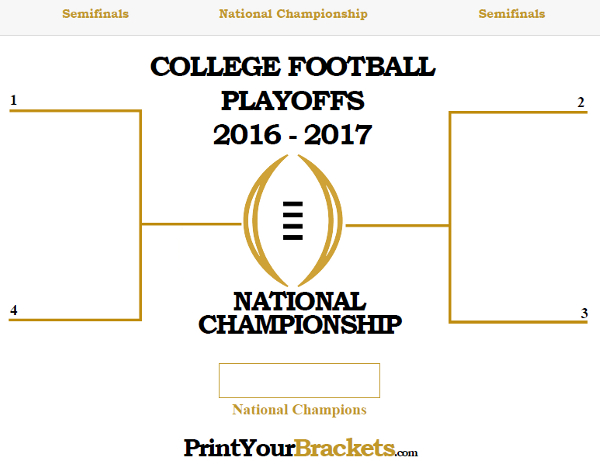Screen dimensions: 600x464
Task: Click the left finalist bracket line
Action: (x=191, y=224)
